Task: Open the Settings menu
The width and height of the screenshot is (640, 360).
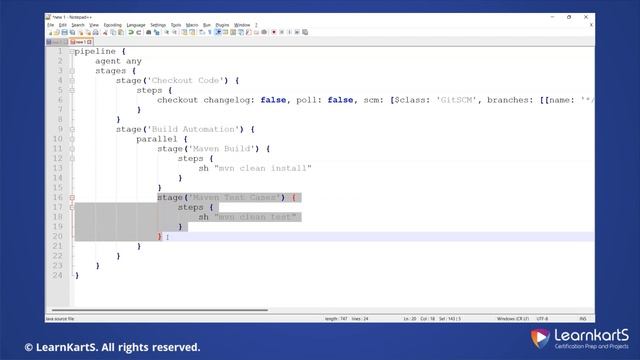Action: click(x=158, y=25)
